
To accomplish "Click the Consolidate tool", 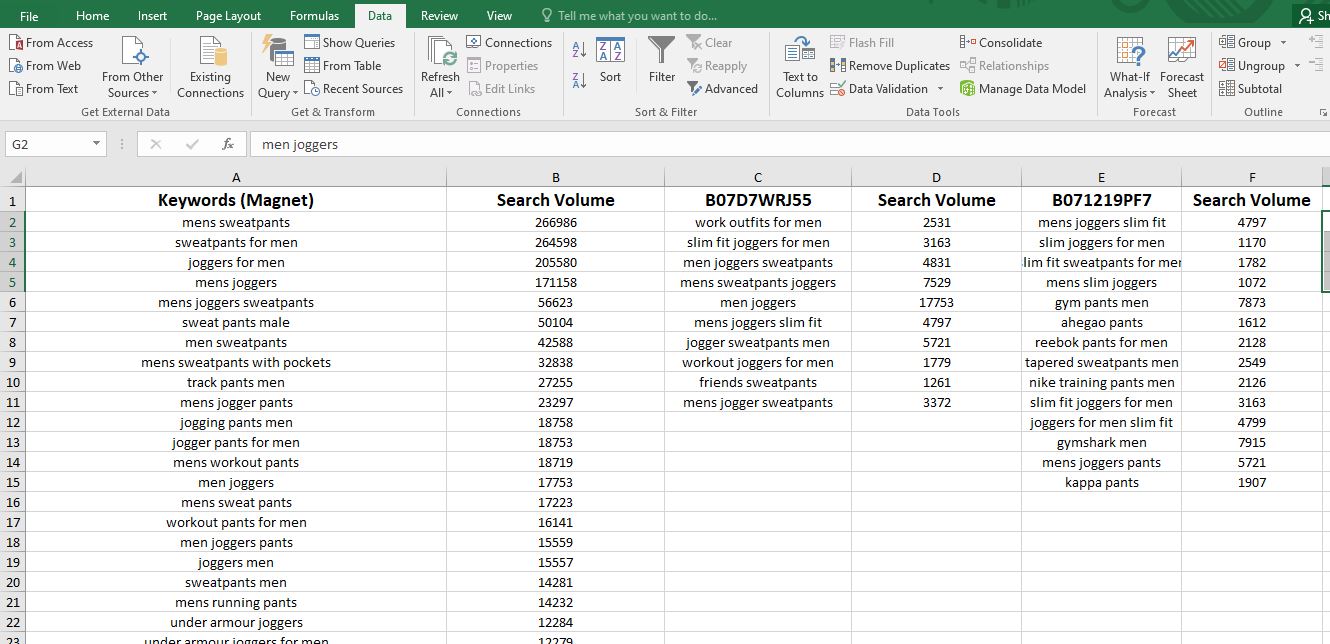I will [1001, 43].
